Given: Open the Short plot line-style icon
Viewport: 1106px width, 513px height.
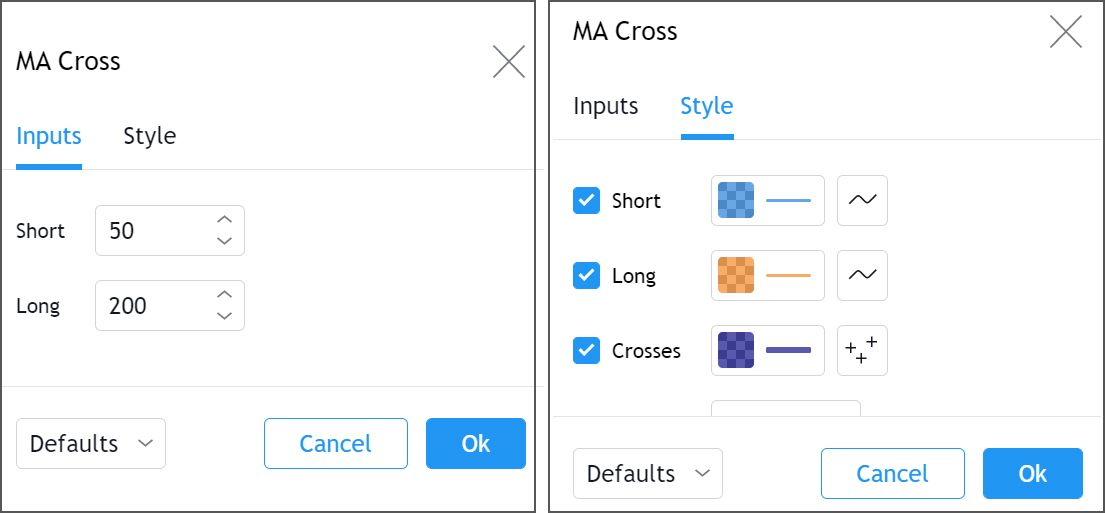Looking at the screenshot, I should tap(862, 201).
